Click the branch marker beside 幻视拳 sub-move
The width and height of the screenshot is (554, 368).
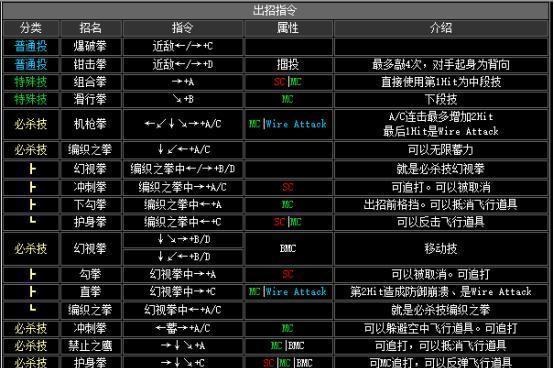(x=33, y=169)
